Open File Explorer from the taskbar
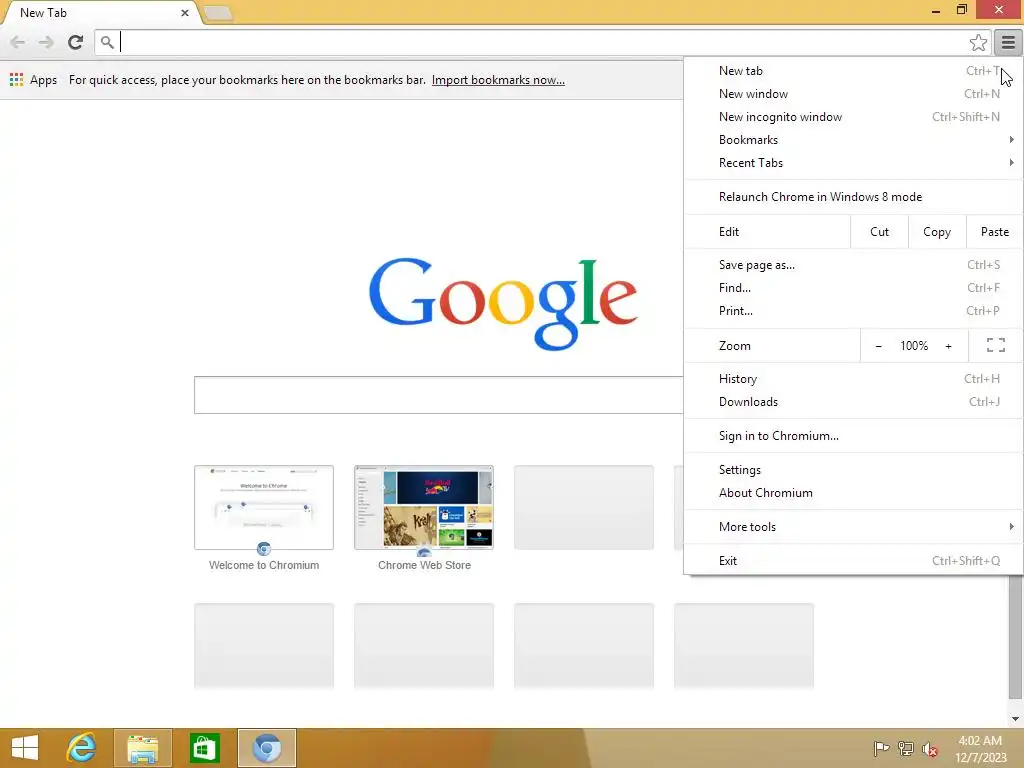 pyautogui.click(x=142, y=748)
